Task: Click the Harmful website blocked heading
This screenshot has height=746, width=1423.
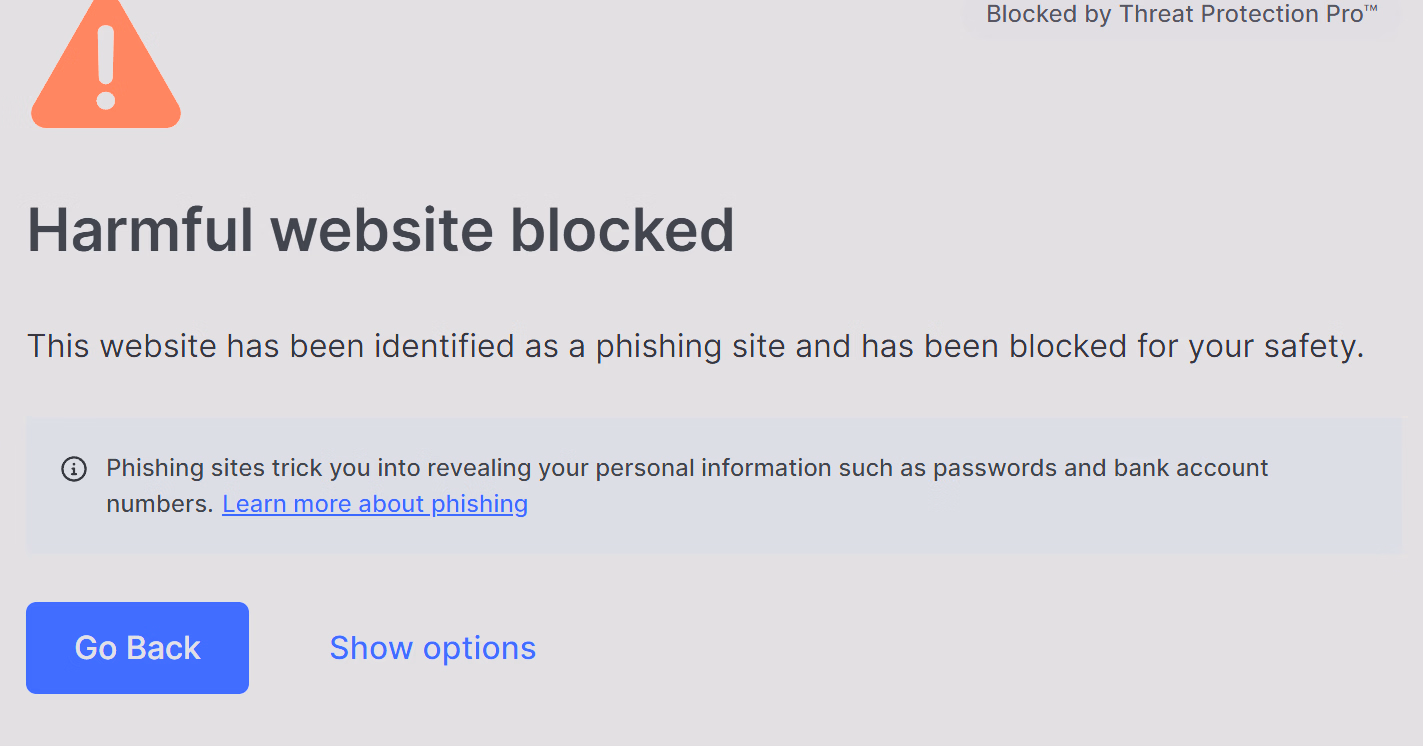Action: [x=380, y=230]
